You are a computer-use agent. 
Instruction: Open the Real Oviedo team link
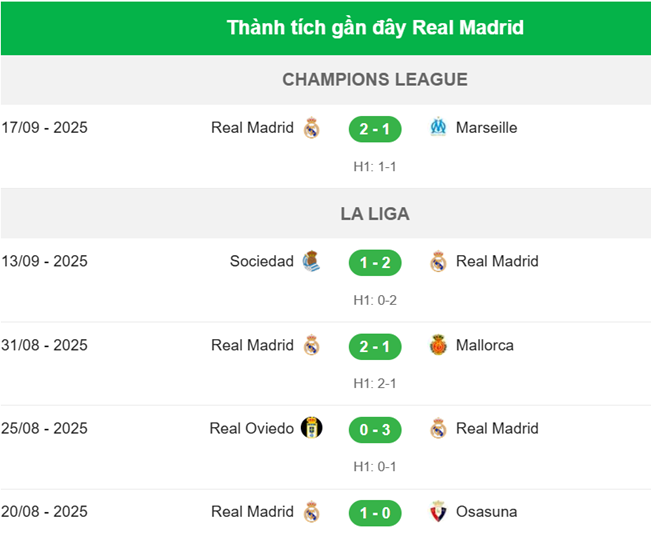(252, 429)
